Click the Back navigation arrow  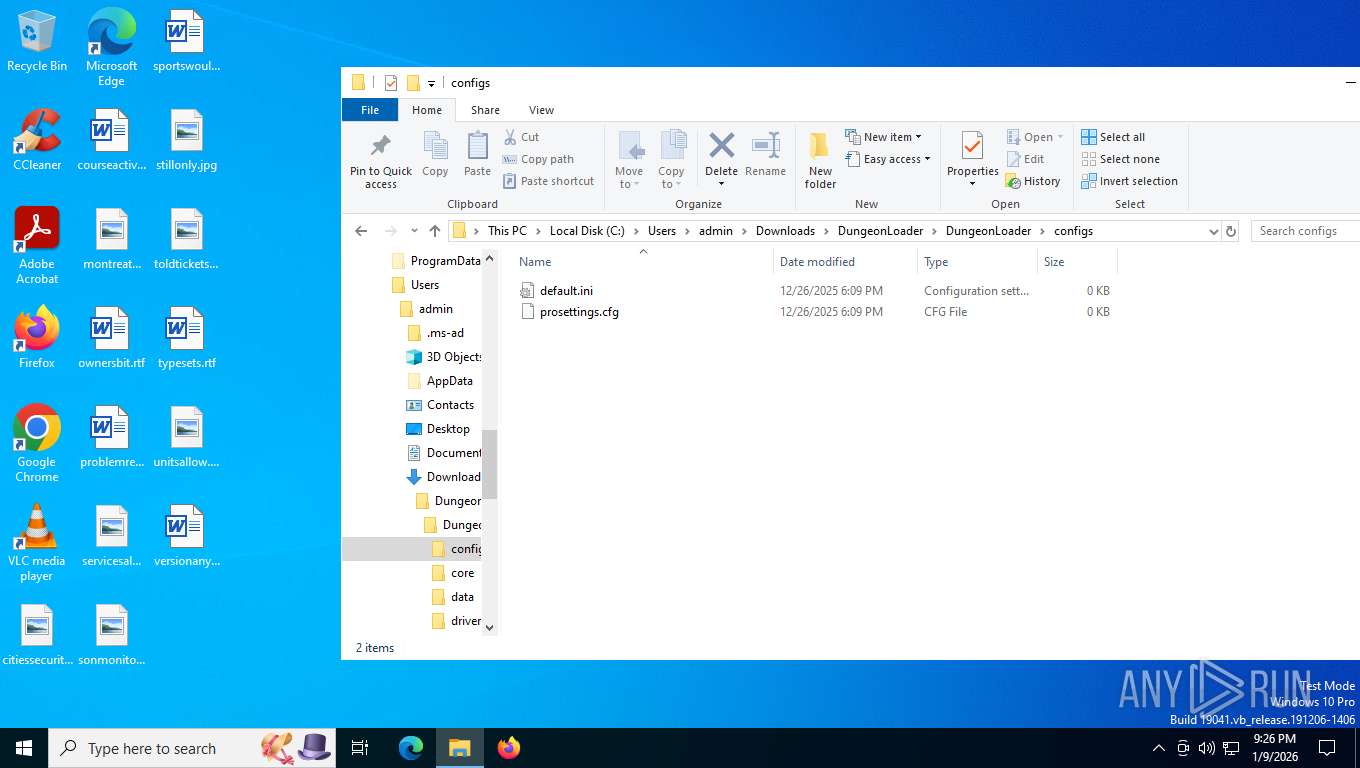362,231
